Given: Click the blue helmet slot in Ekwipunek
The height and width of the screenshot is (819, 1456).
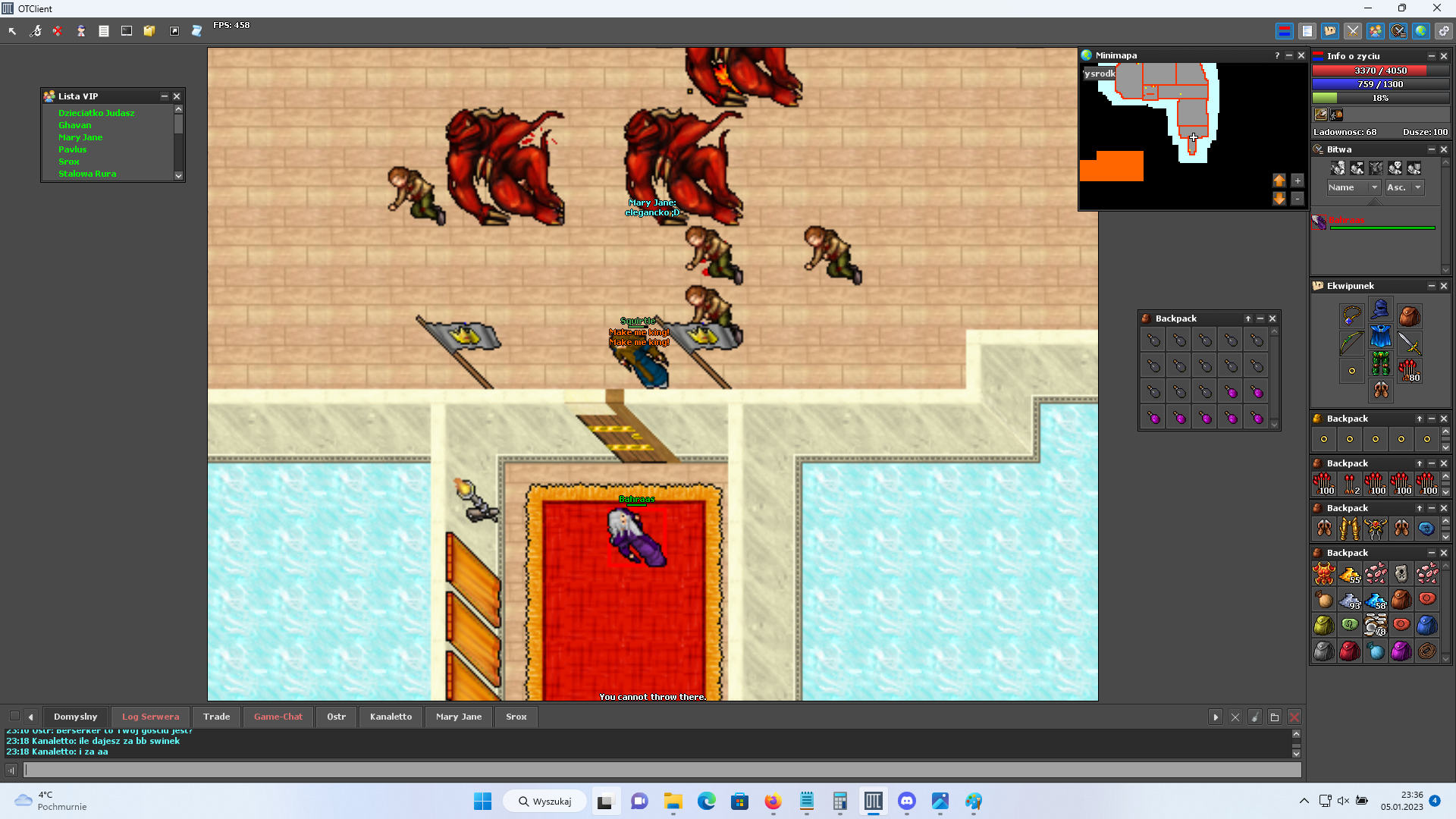Looking at the screenshot, I should click(x=1380, y=308).
